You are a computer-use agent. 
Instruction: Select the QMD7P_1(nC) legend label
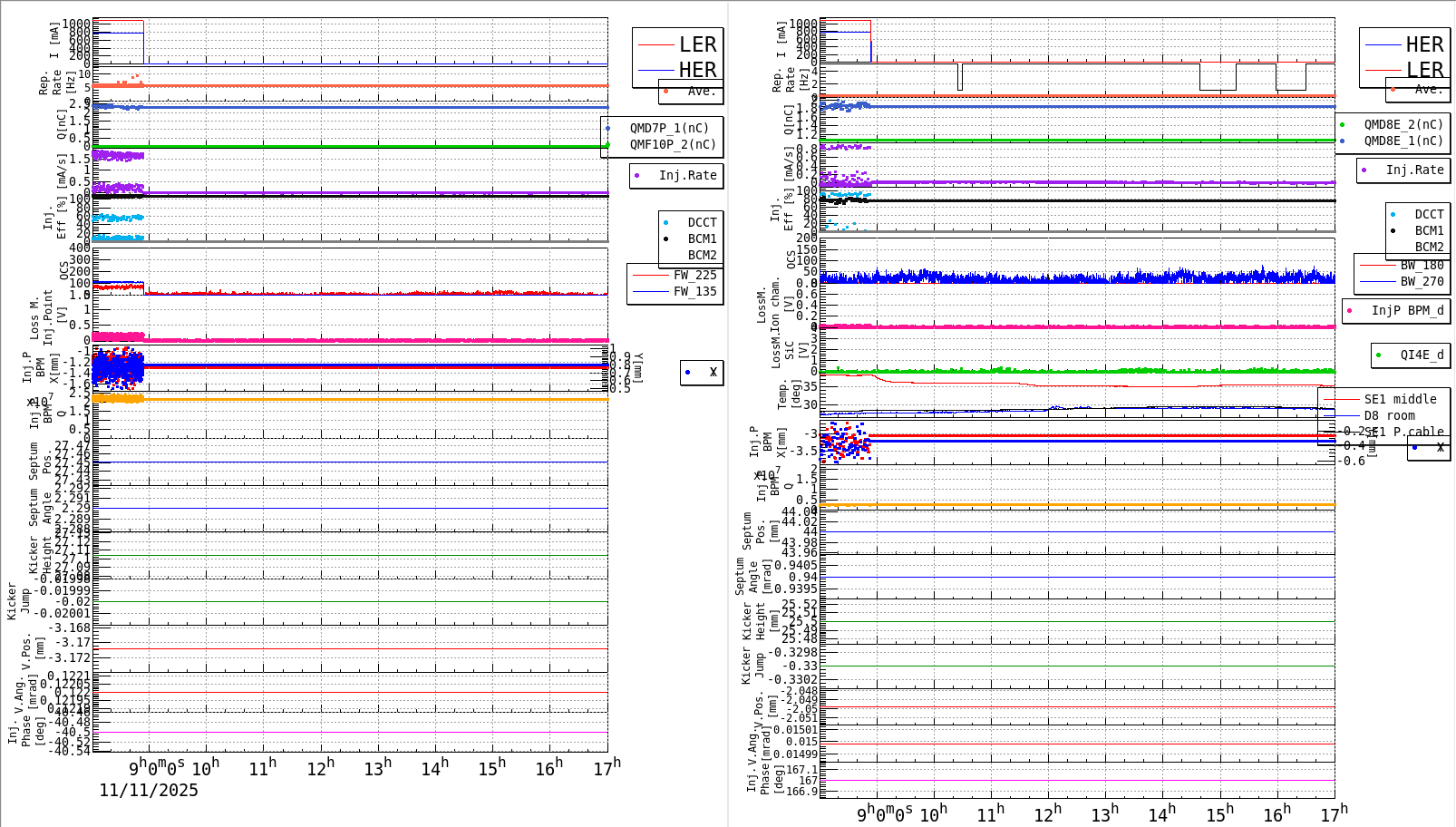(669, 128)
